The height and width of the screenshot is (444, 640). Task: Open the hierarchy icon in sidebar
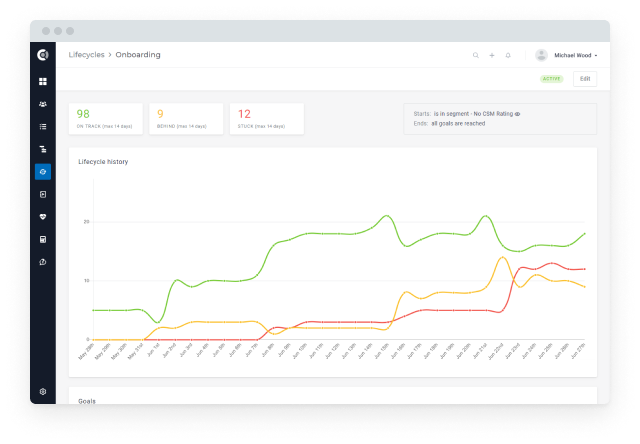(x=43, y=149)
